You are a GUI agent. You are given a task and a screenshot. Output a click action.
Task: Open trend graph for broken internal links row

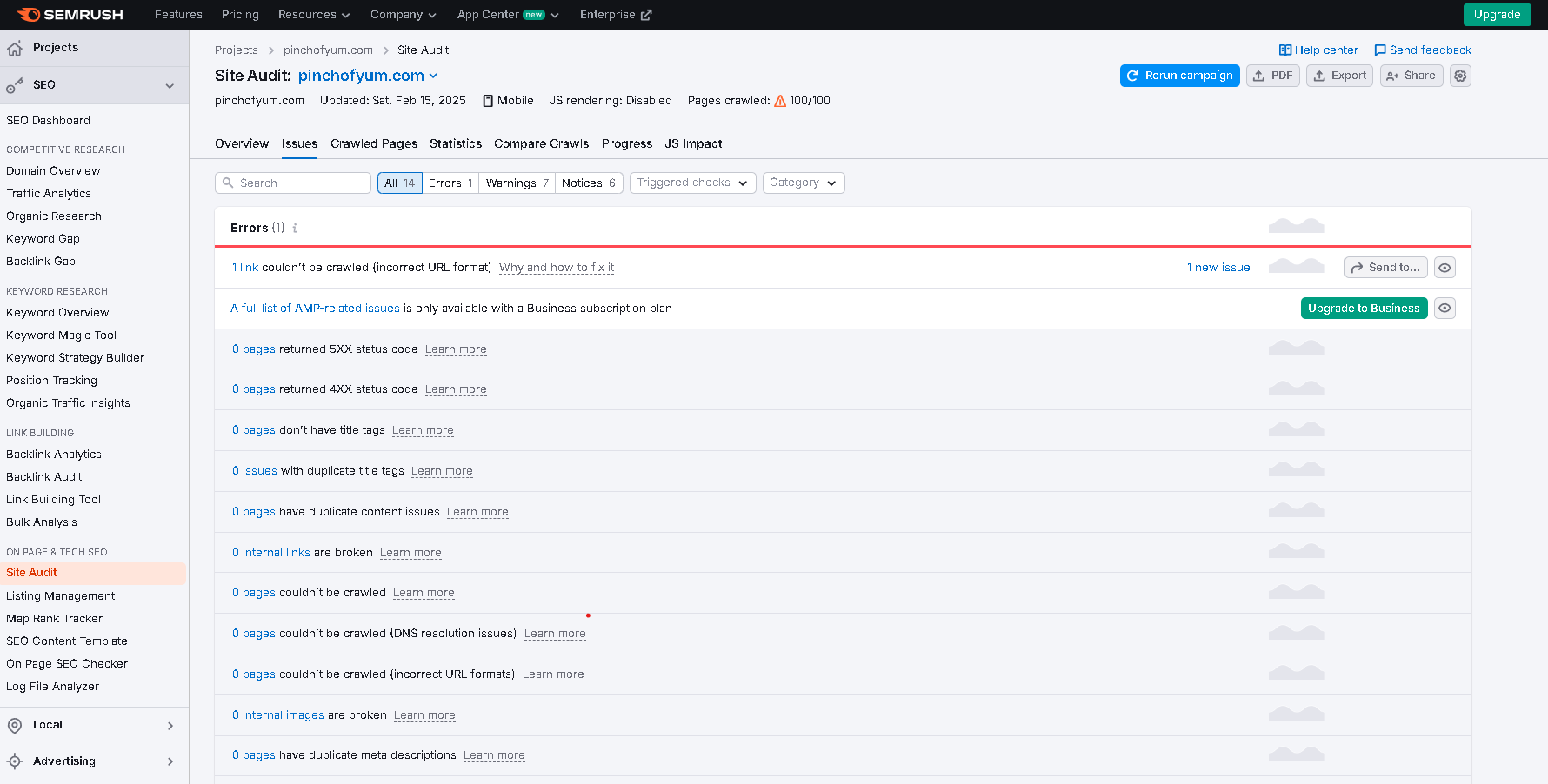tap(1297, 551)
